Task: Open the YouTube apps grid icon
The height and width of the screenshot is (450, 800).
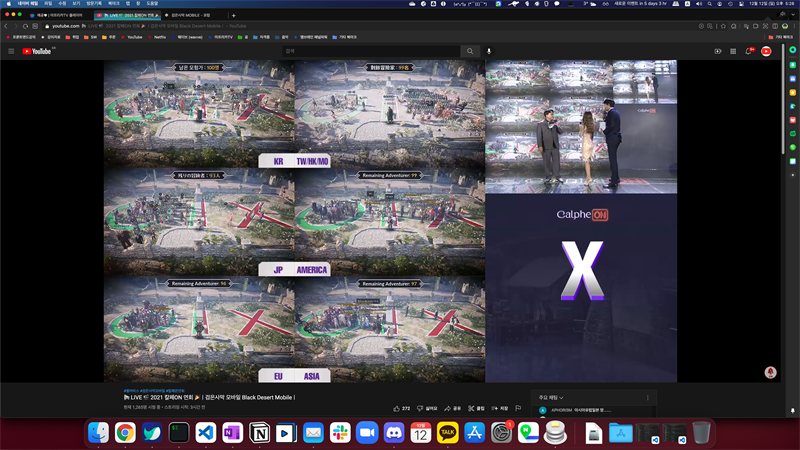Action: point(733,51)
